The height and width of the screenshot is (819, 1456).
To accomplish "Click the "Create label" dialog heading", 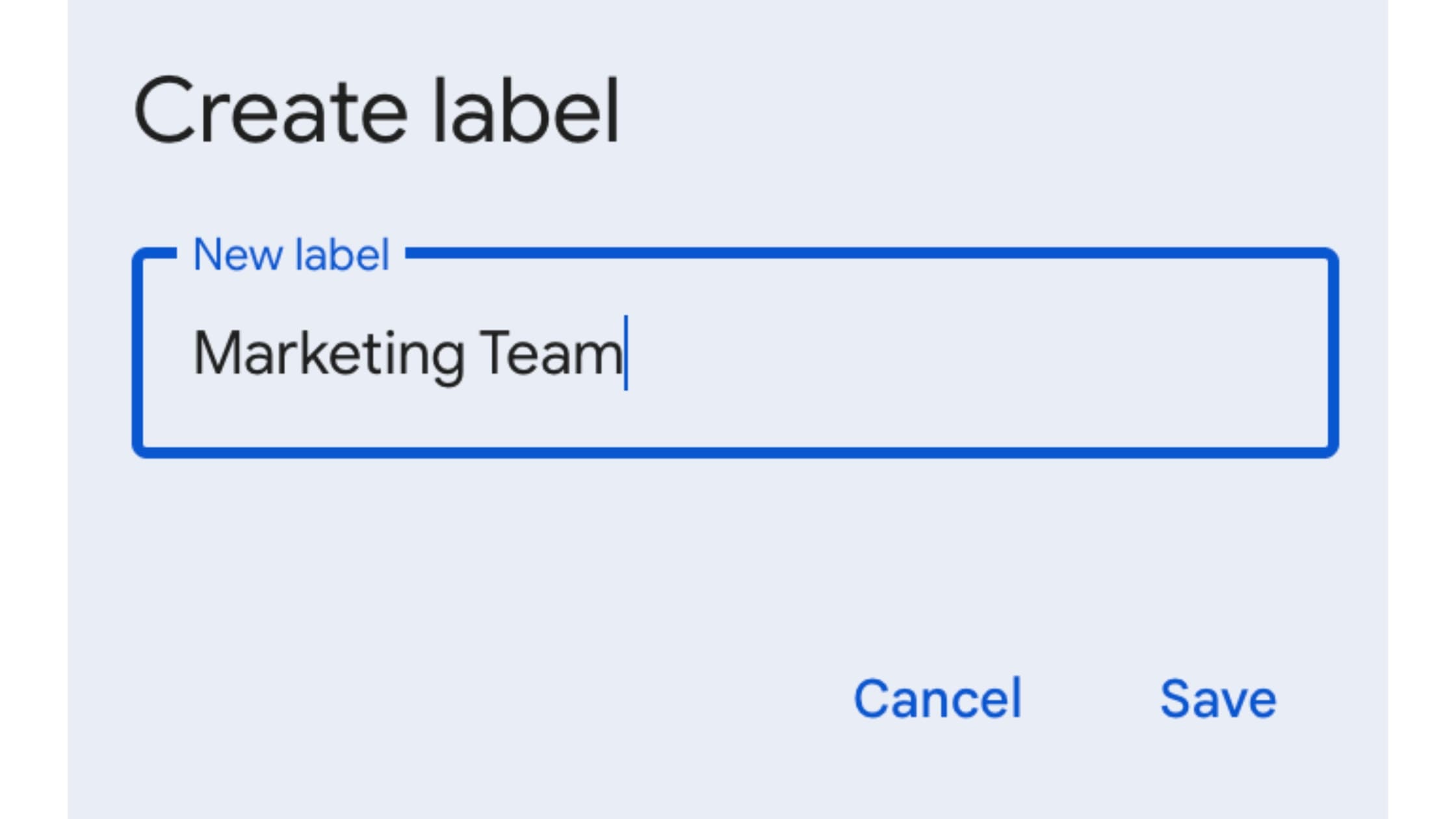I will pos(377,110).
